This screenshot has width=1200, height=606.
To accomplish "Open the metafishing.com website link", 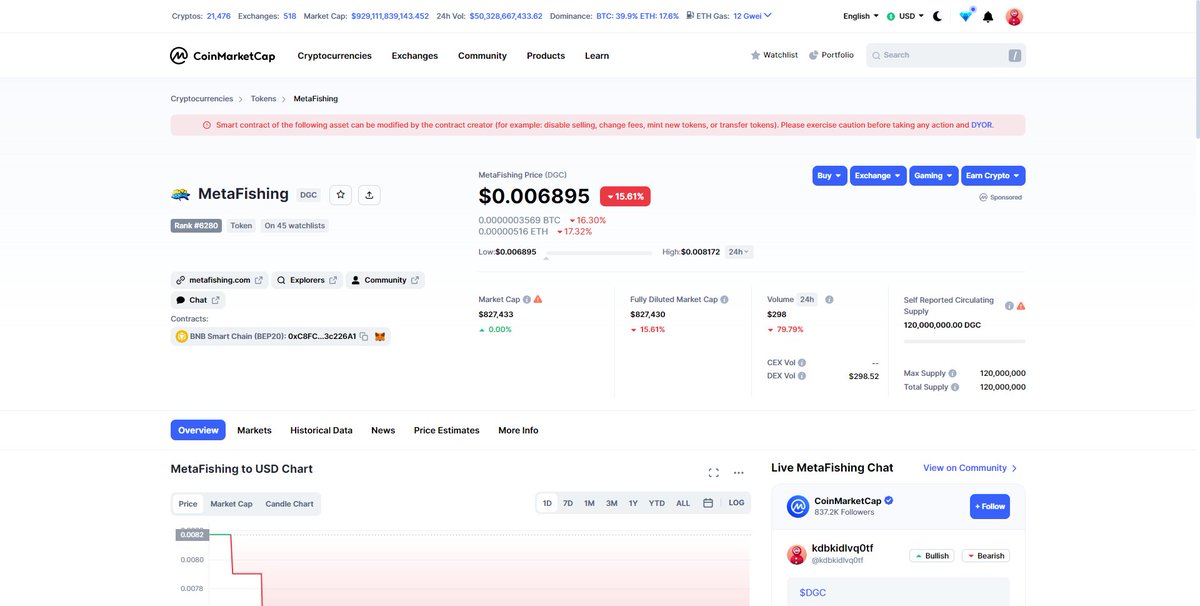I will click(x=219, y=280).
